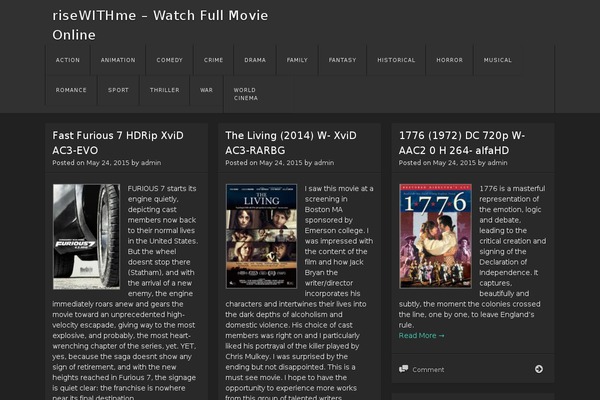Screen dimensions: 600x400
Task: Go to the Musical category
Action: [x=498, y=60]
